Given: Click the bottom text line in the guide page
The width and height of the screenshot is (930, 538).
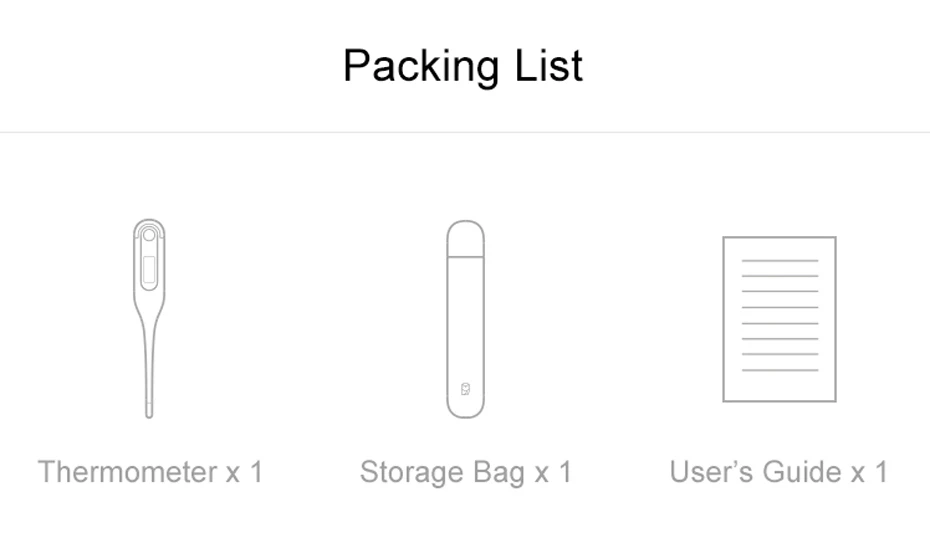Looking at the screenshot, I should 780,370.
